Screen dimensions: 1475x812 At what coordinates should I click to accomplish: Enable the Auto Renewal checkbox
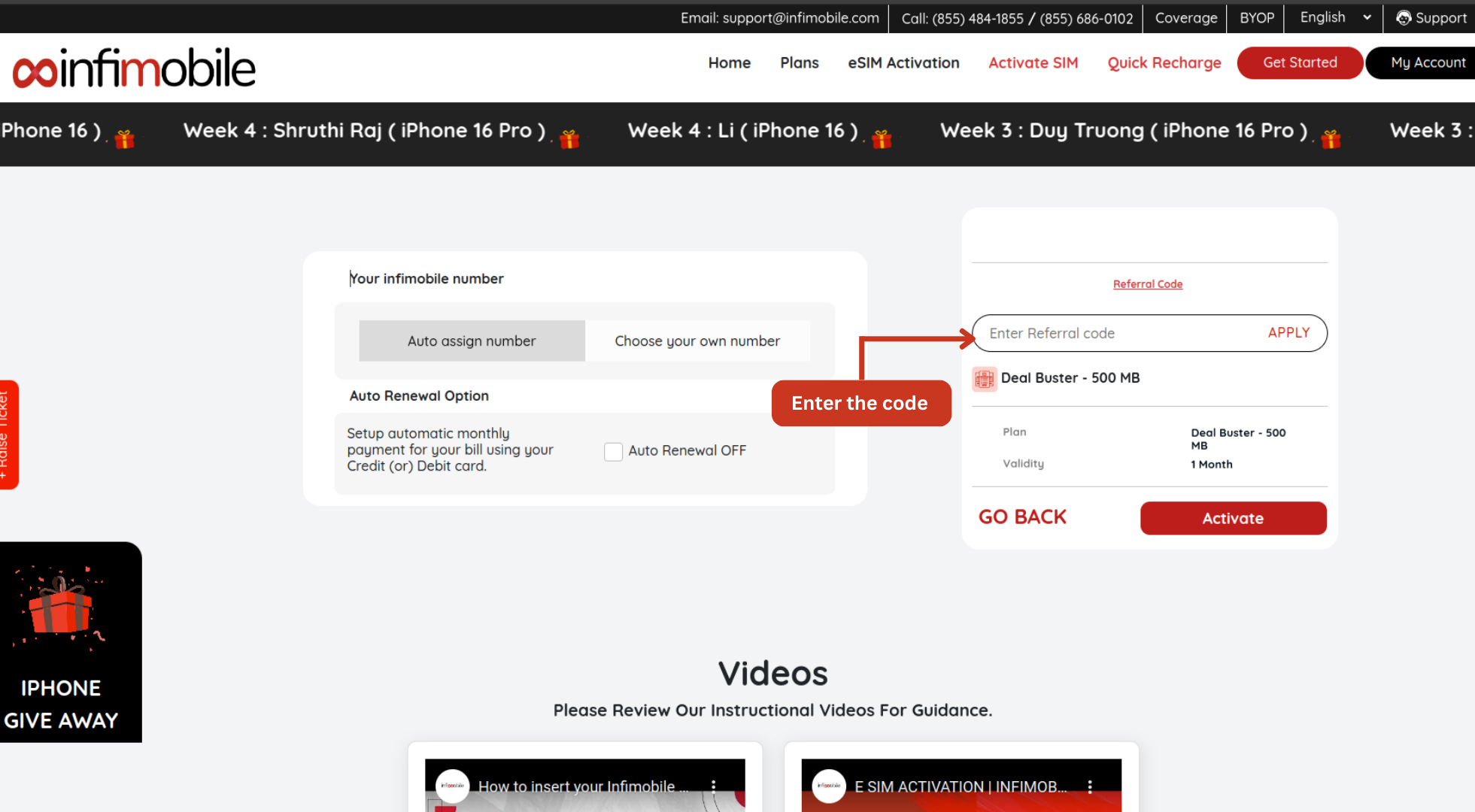pos(613,451)
